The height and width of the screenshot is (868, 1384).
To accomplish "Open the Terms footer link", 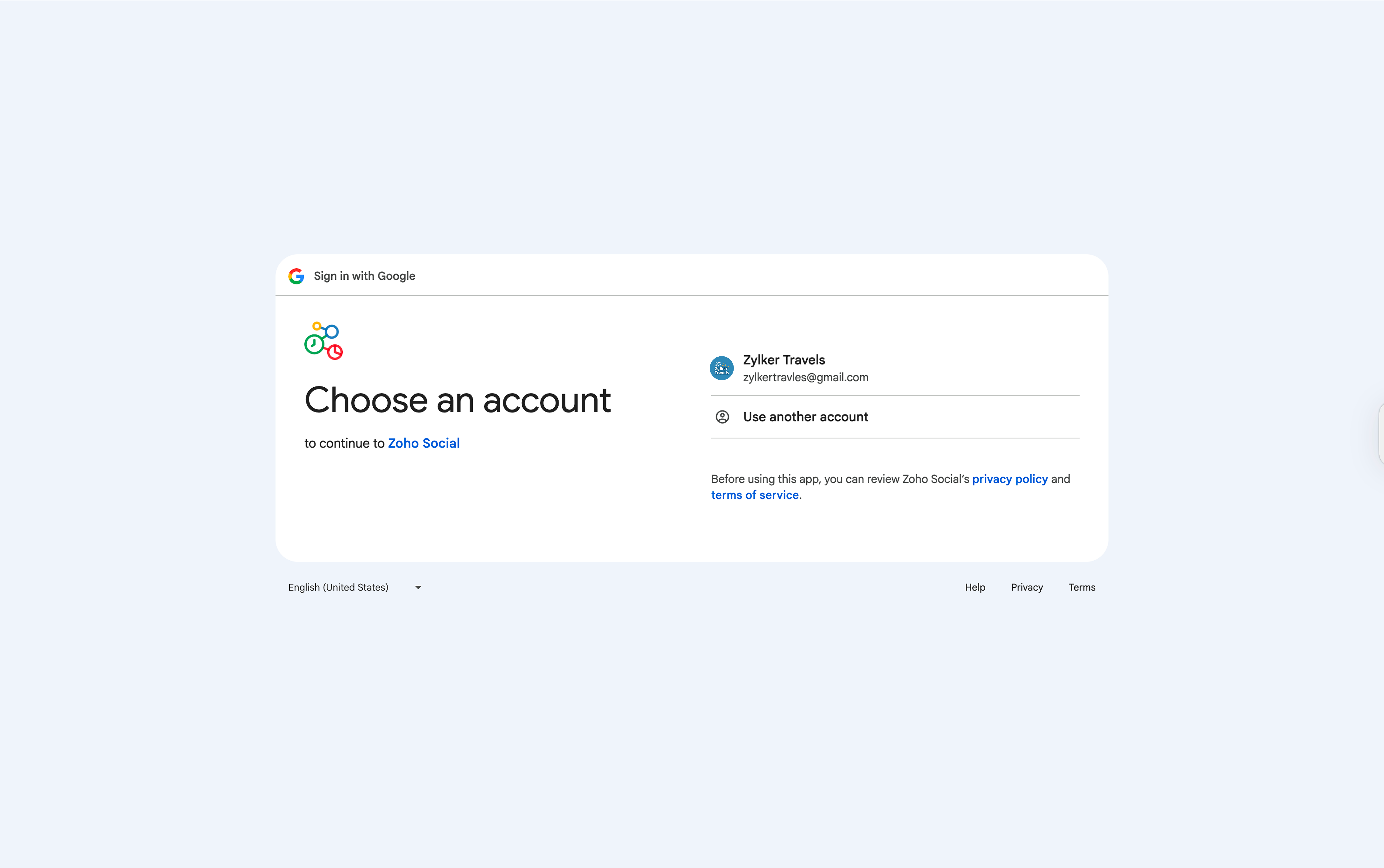I will [x=1081, y=587].
